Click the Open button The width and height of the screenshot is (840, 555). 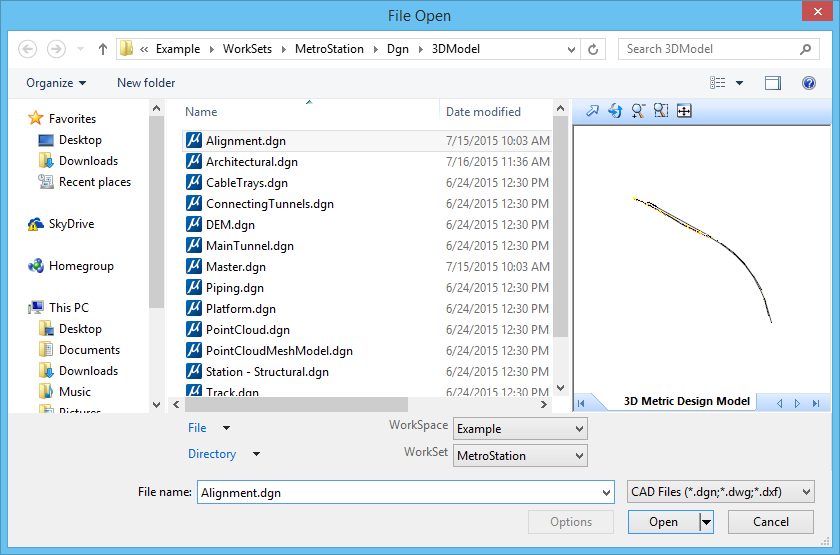coord(663,522)
